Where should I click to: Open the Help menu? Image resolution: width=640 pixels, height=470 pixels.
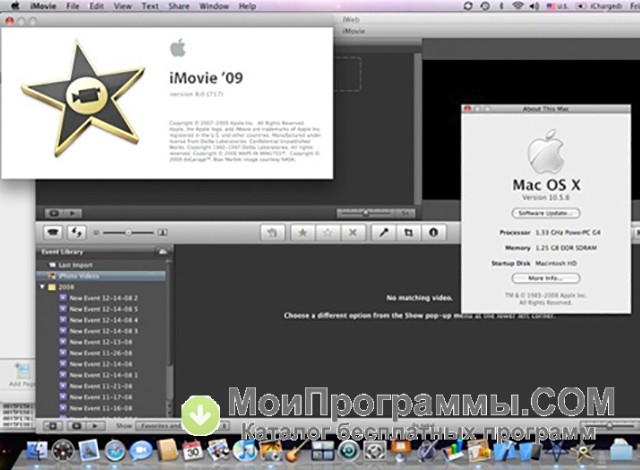247,6
